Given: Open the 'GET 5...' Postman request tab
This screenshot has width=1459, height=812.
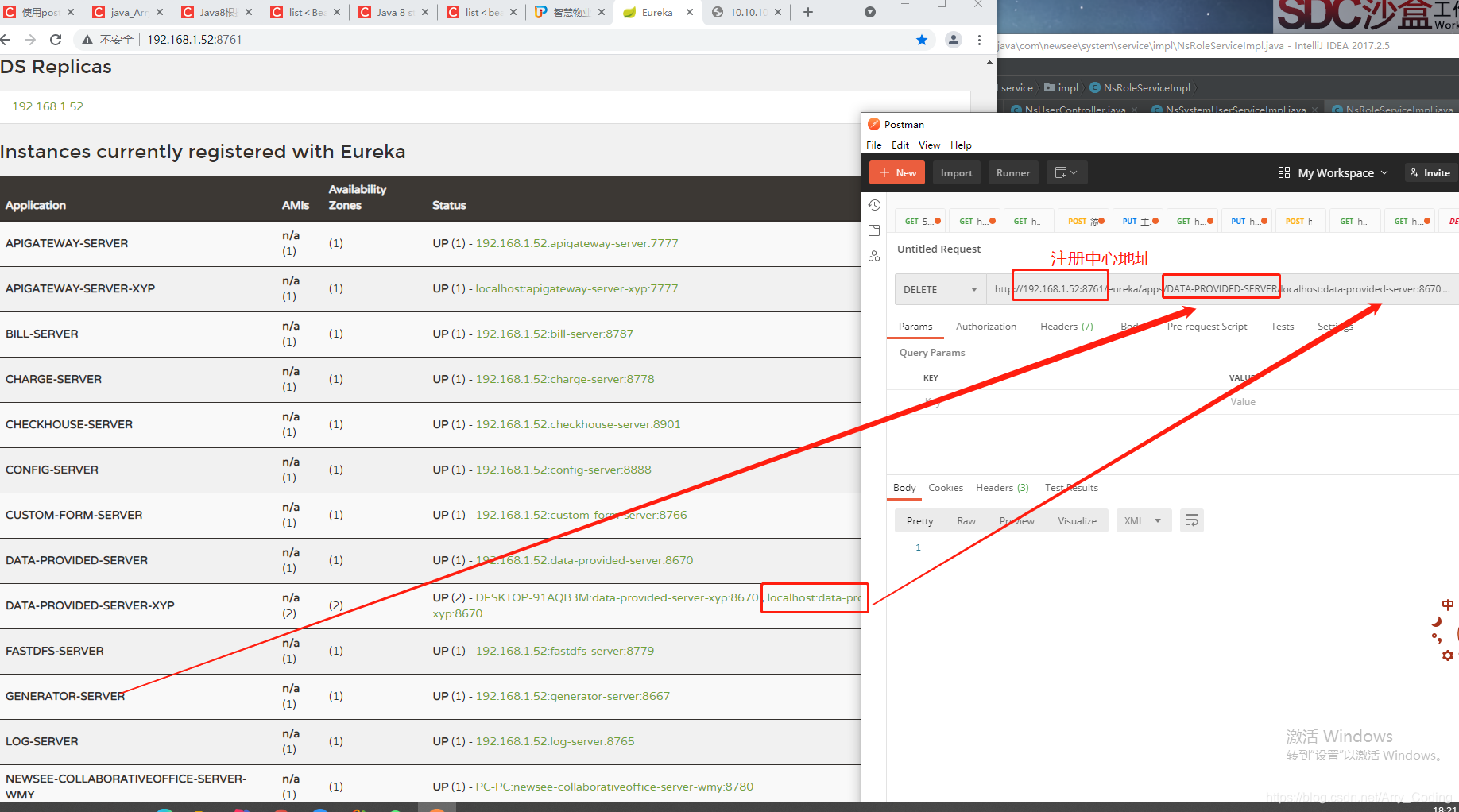Looking at the screenshot, I should point(922,221).
